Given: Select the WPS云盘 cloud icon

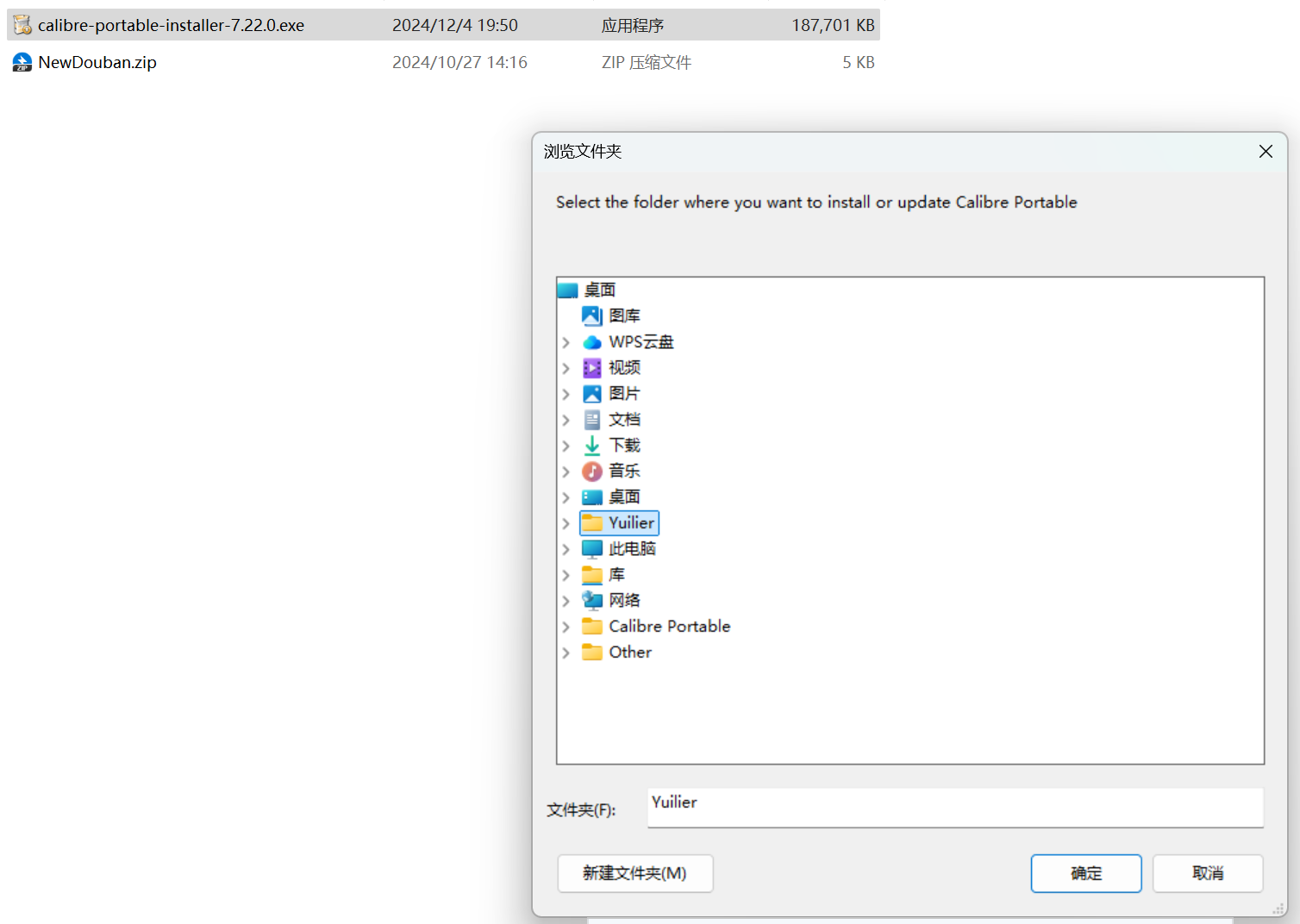Looking at the screenshot, I should coord(591,342).
